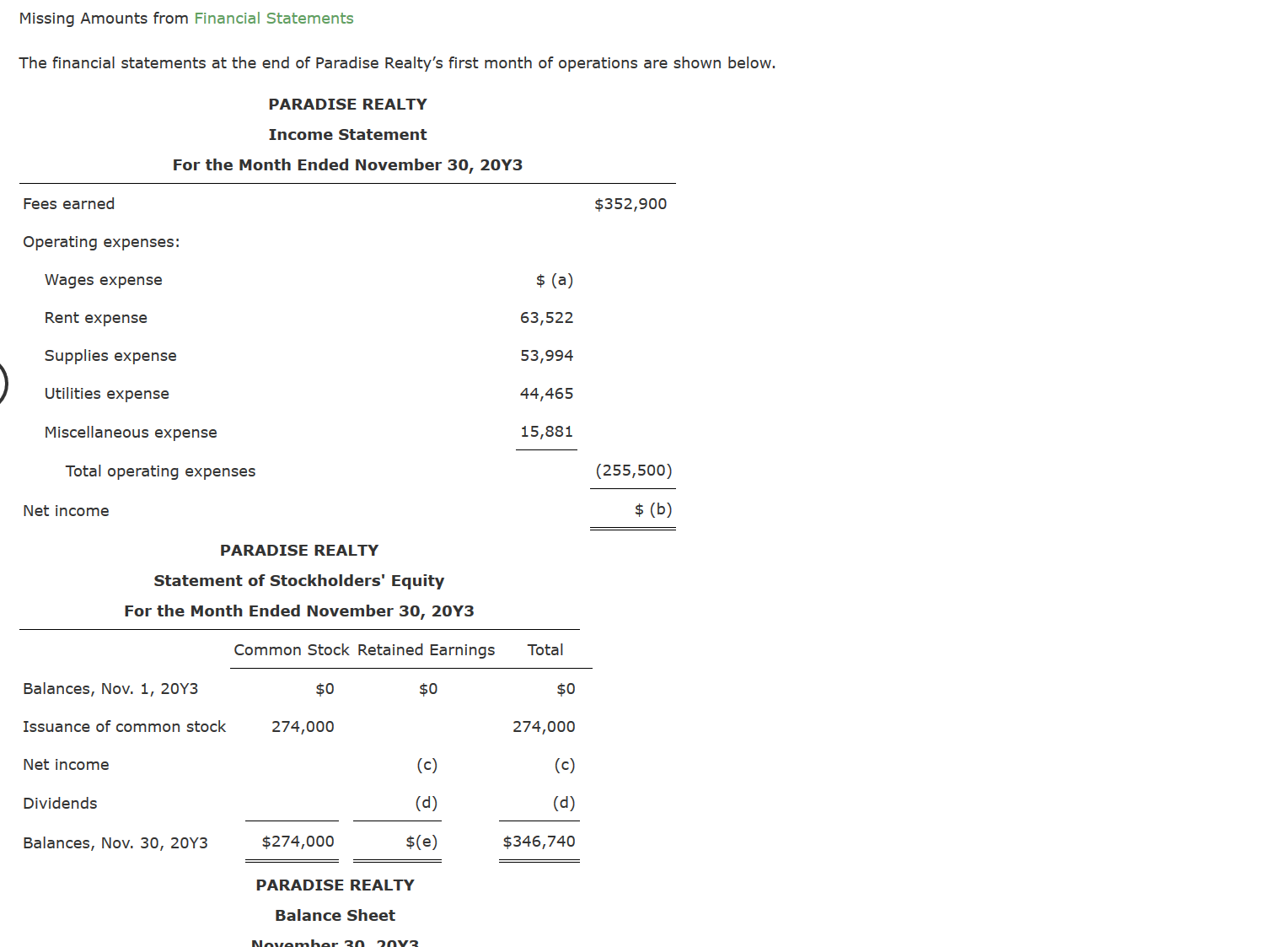Select the Statement of Stockholders' Equity heading
Image resolution: width=1288 pixels, height=947 pixels.
(299, 580)
